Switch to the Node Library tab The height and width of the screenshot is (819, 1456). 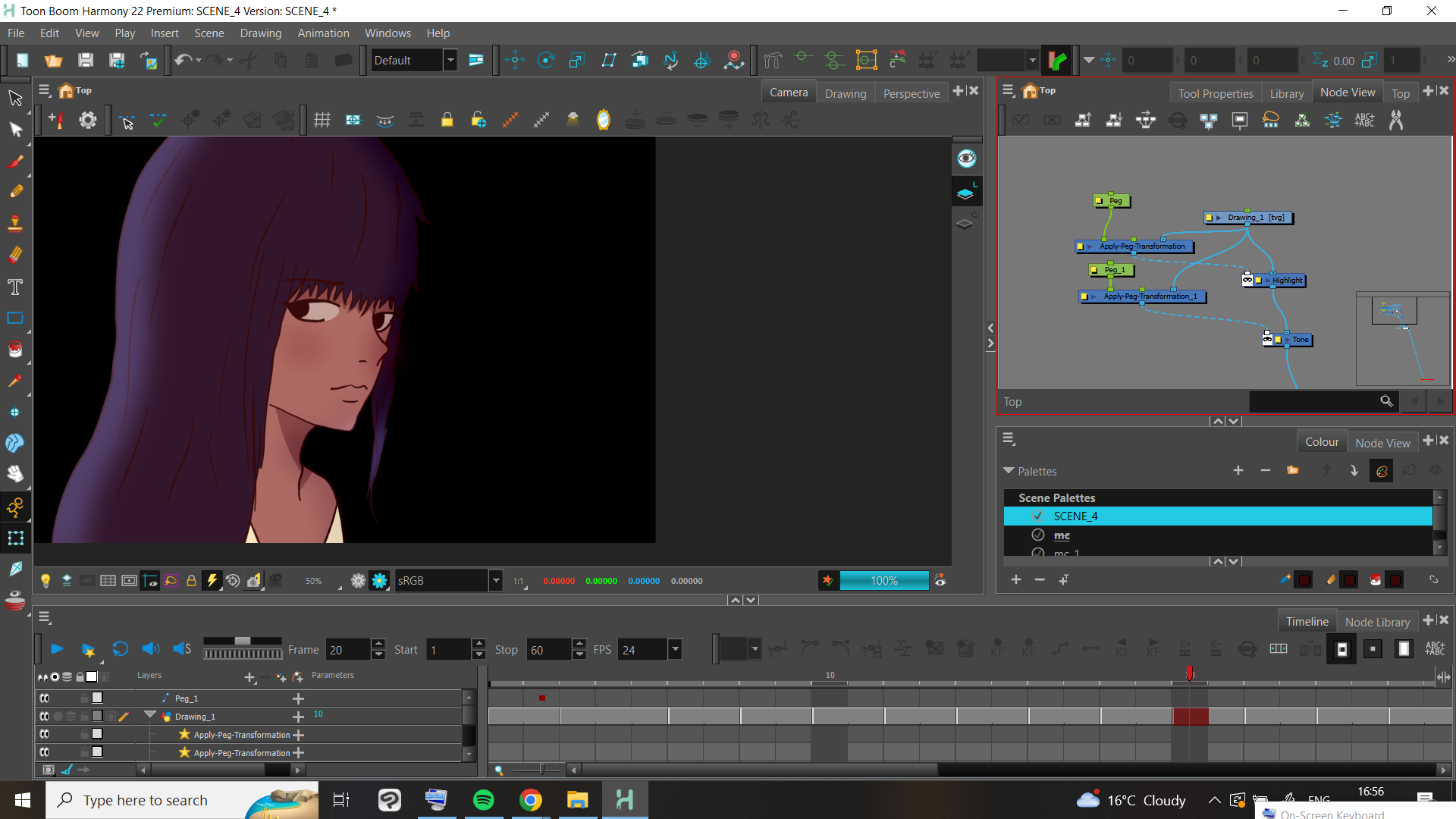tap(1377, 622)
